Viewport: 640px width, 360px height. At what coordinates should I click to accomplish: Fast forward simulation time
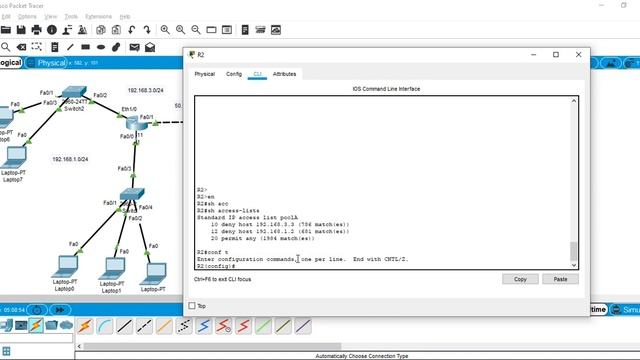click(60, 310)
